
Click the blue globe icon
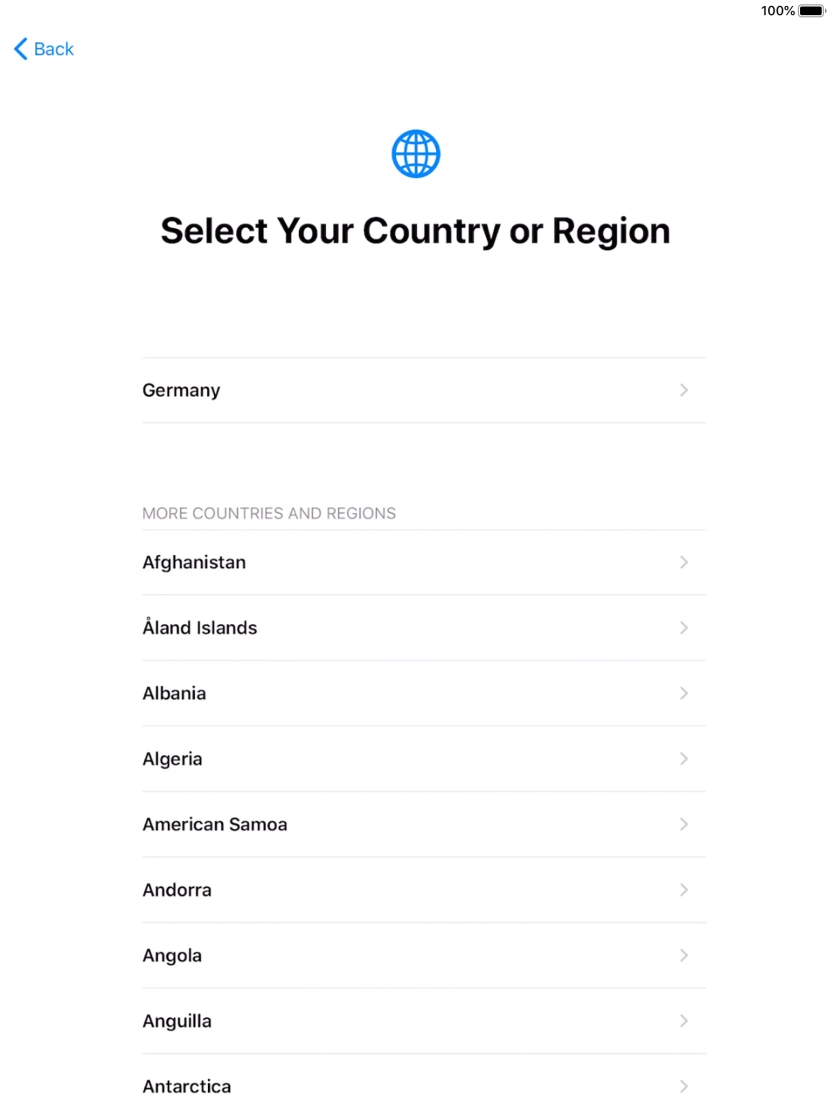tap(415, 153)
